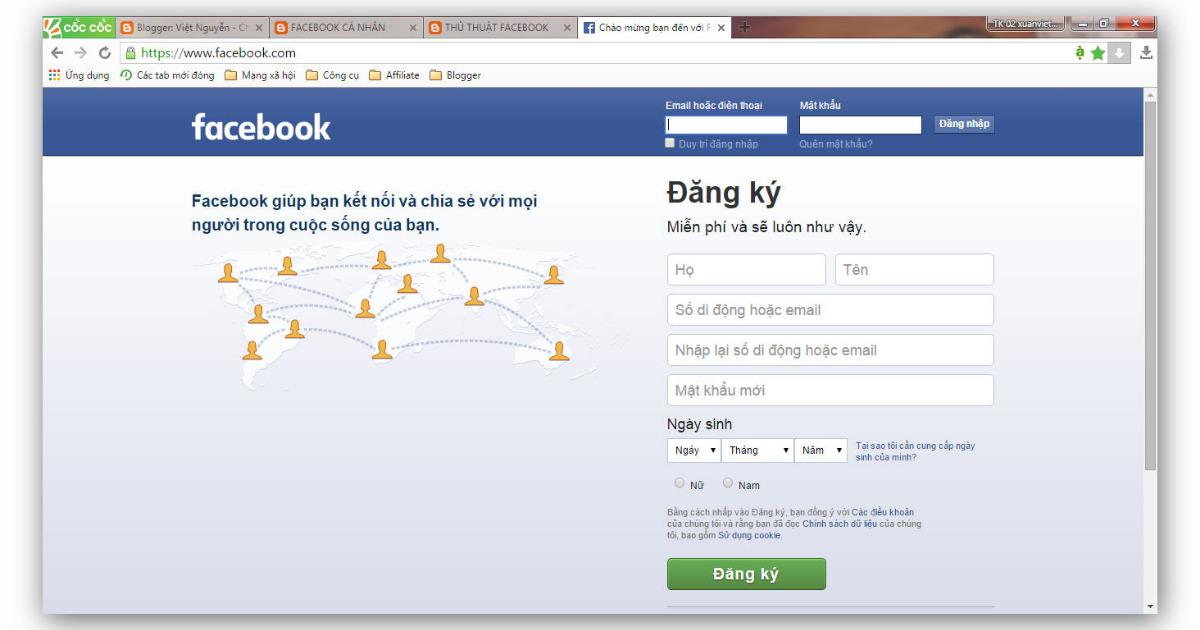
Task: Click the green Đăng ký signup button
Action: pos(746,573)
